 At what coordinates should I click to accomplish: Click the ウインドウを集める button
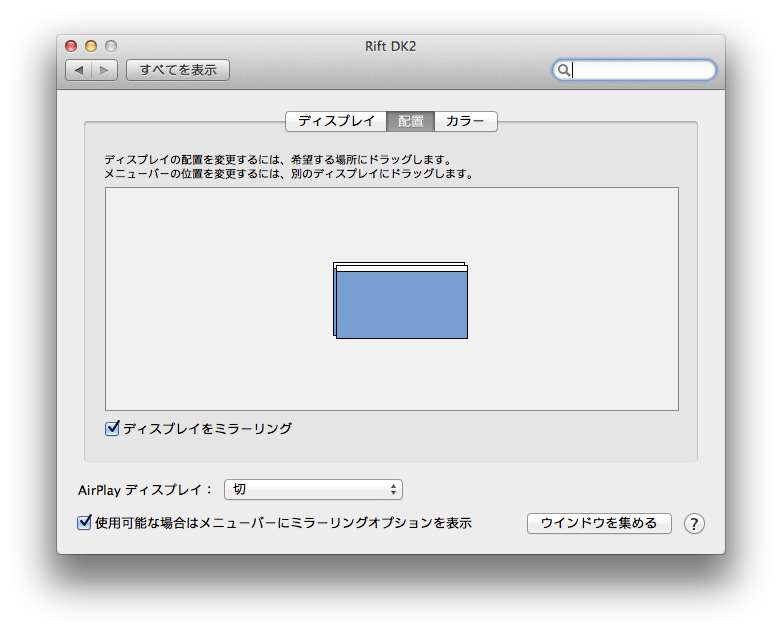(599, 523)
